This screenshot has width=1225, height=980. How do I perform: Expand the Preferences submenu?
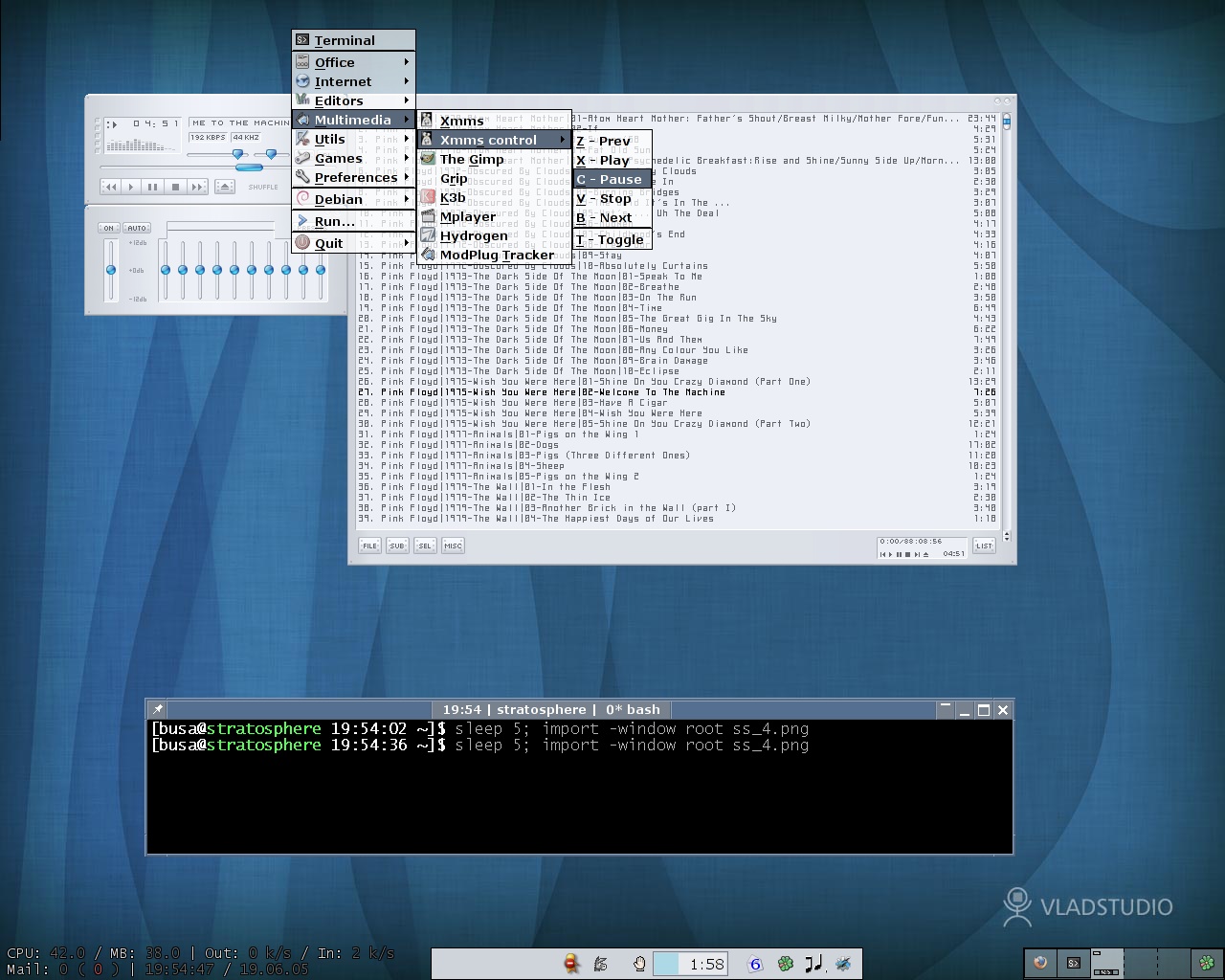point(353,177)
